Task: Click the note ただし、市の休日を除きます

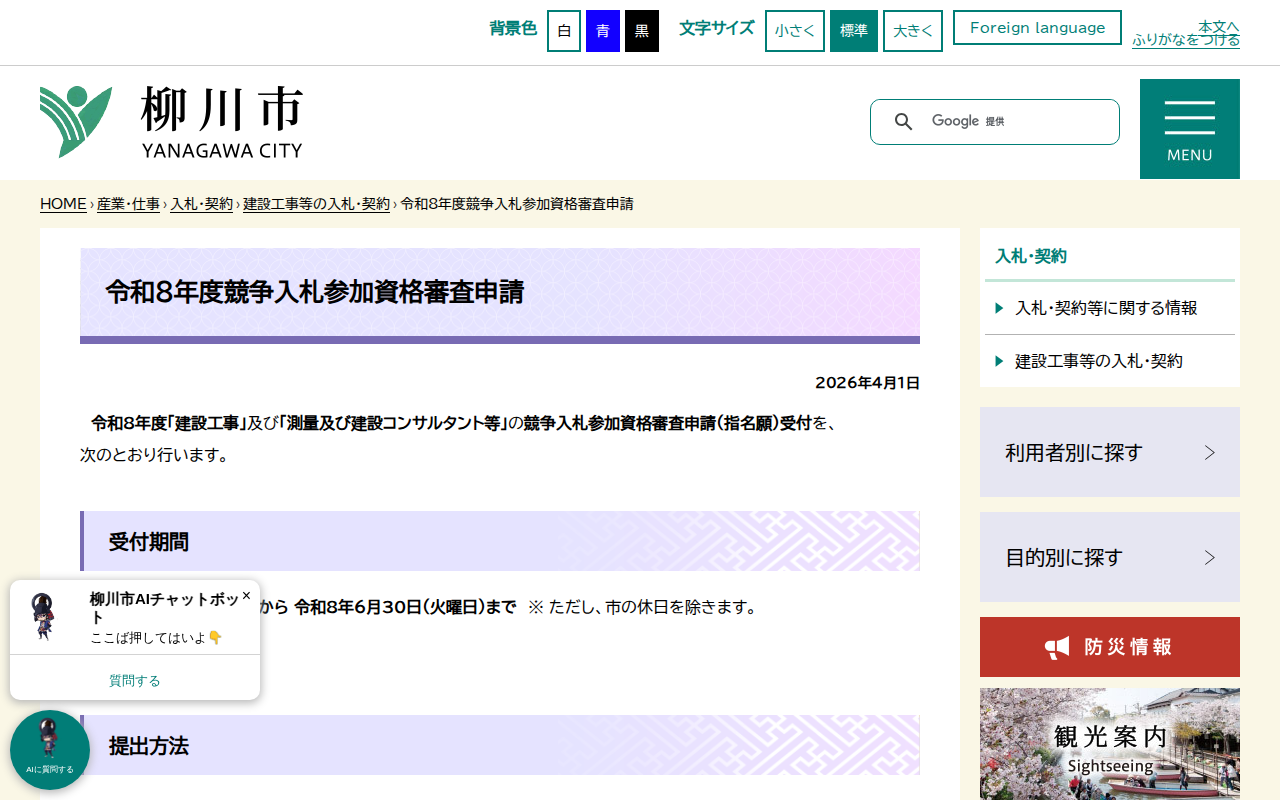Action: (642, 607)
